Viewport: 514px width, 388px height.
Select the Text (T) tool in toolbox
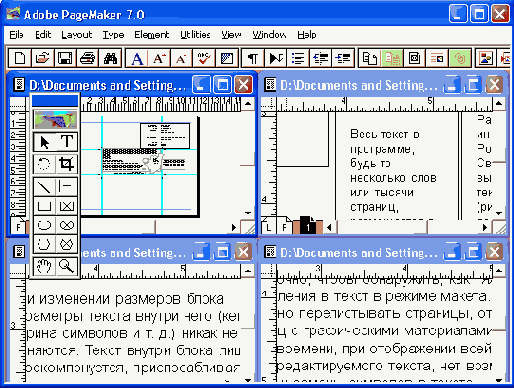67,142
